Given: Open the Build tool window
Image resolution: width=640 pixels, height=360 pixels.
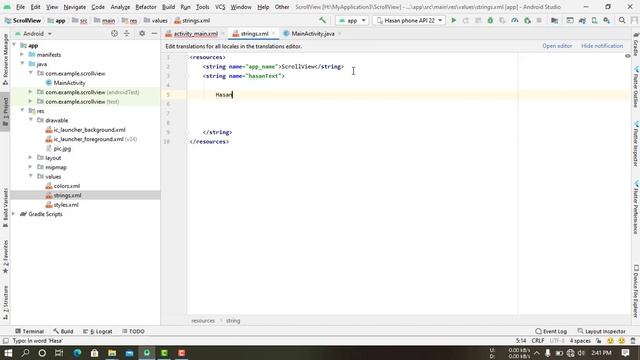Looking at the screenshot, I should click(x=63, y=331).
